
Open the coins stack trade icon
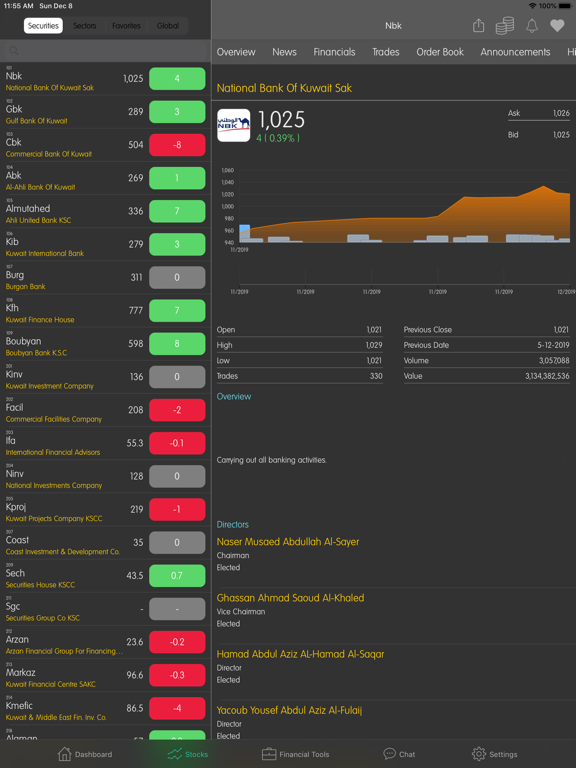pyautogui.click(x=504, y=25)
